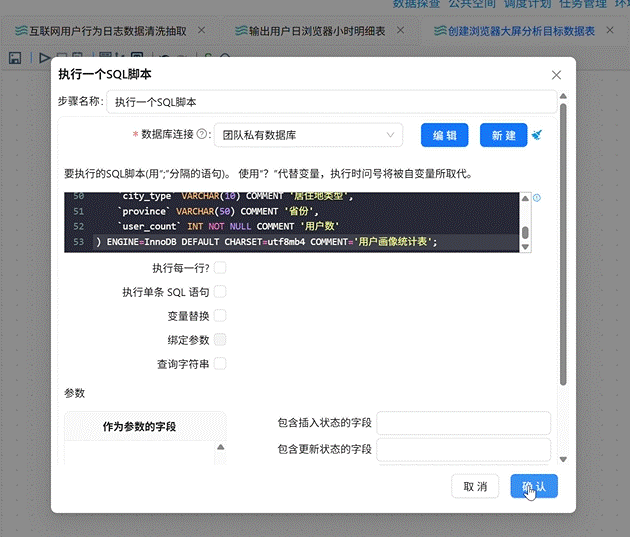Check the 变量替换 checkbox
The height and width of the screenshot is (537, 630).
(x=220, y=316)
